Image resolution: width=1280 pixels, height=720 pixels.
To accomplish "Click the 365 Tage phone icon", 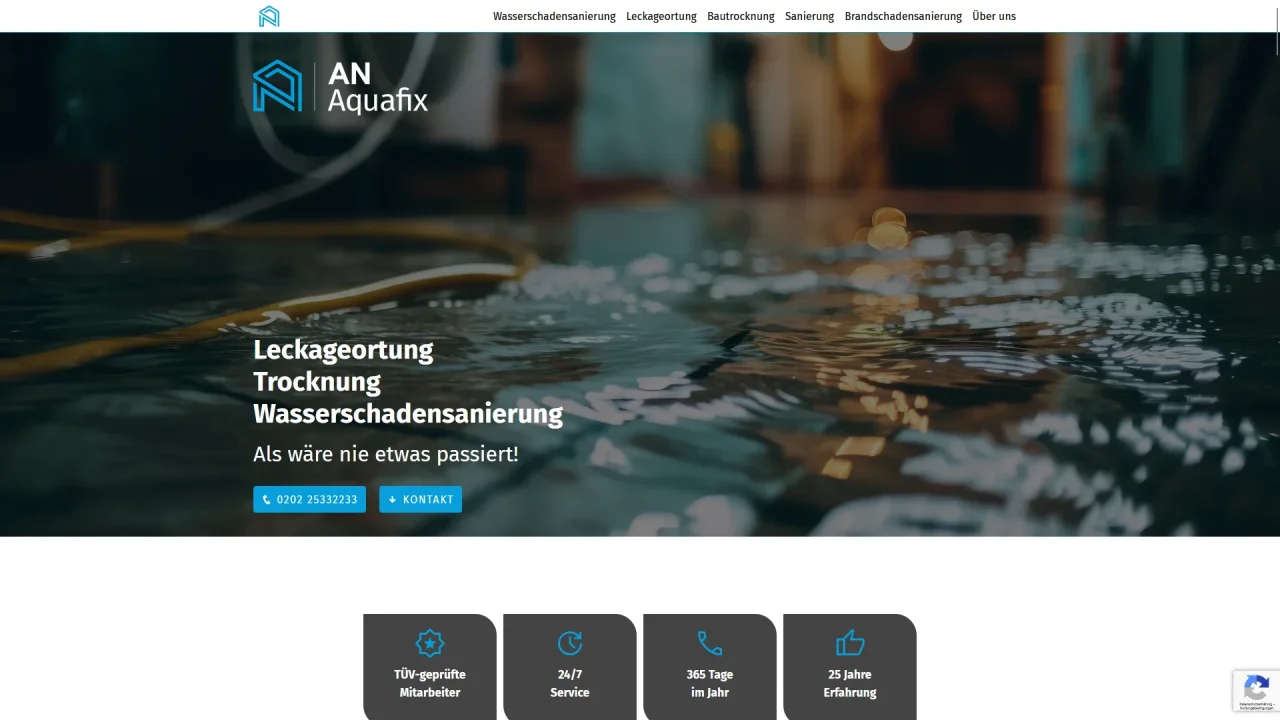I will click(x=710, y=643).
